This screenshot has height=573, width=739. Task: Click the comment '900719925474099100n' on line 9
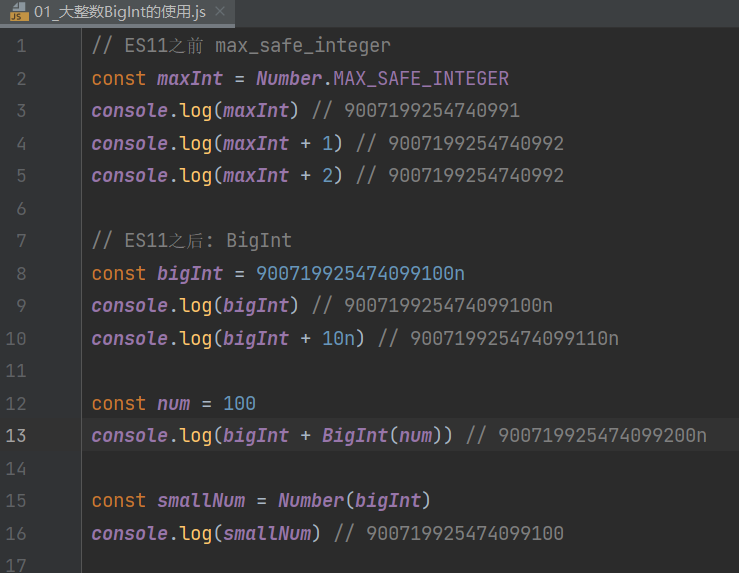click(x=448, y=306)
